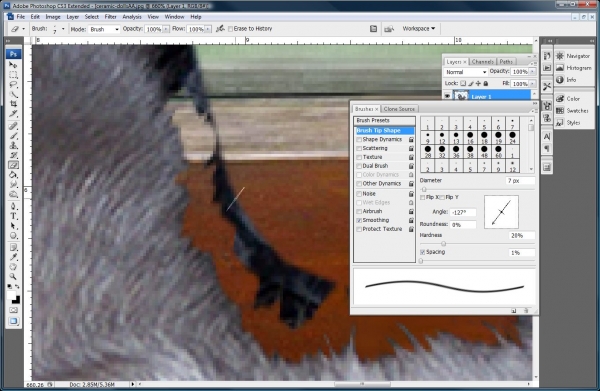Enable the Shape Dynamics checkbox

(x=359, y=140)
